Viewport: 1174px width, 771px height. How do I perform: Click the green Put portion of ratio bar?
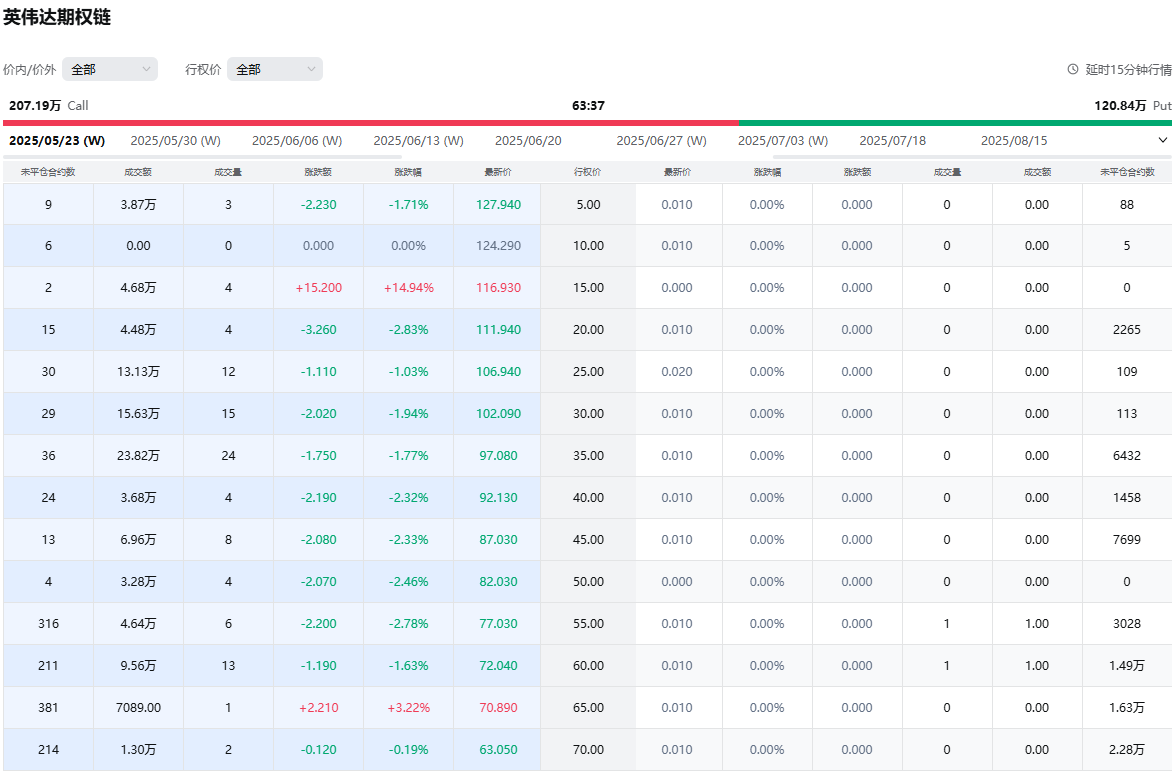click(955, 123)
